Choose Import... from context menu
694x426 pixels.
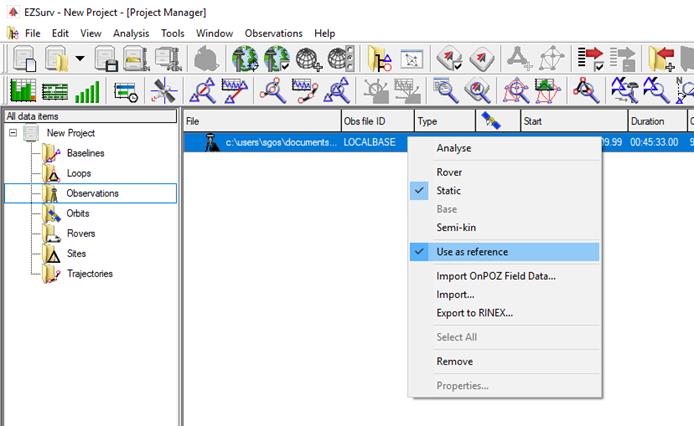click(505, 295)
